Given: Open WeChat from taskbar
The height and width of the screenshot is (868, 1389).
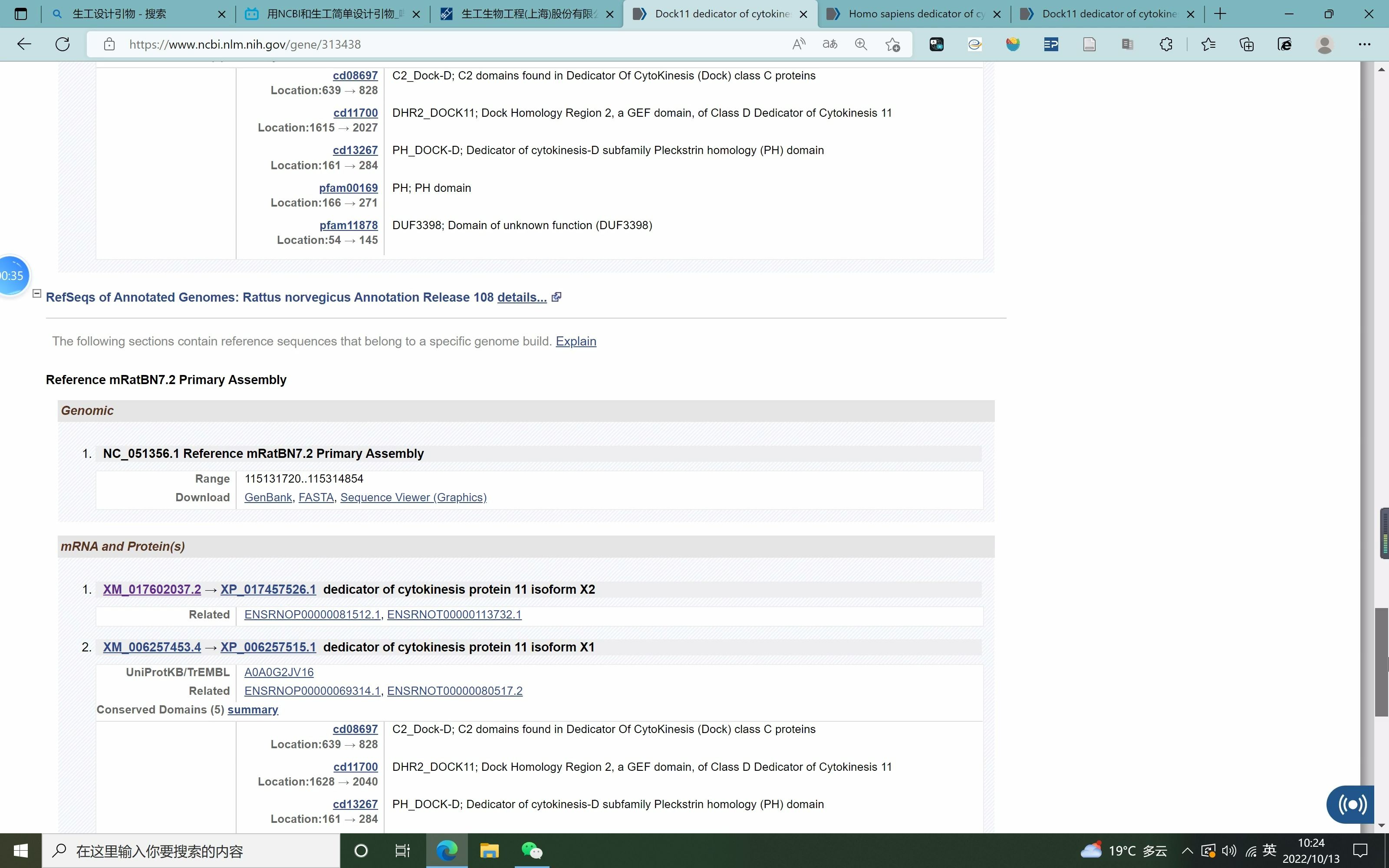Looking at the screenshot, I should (531, 850).
